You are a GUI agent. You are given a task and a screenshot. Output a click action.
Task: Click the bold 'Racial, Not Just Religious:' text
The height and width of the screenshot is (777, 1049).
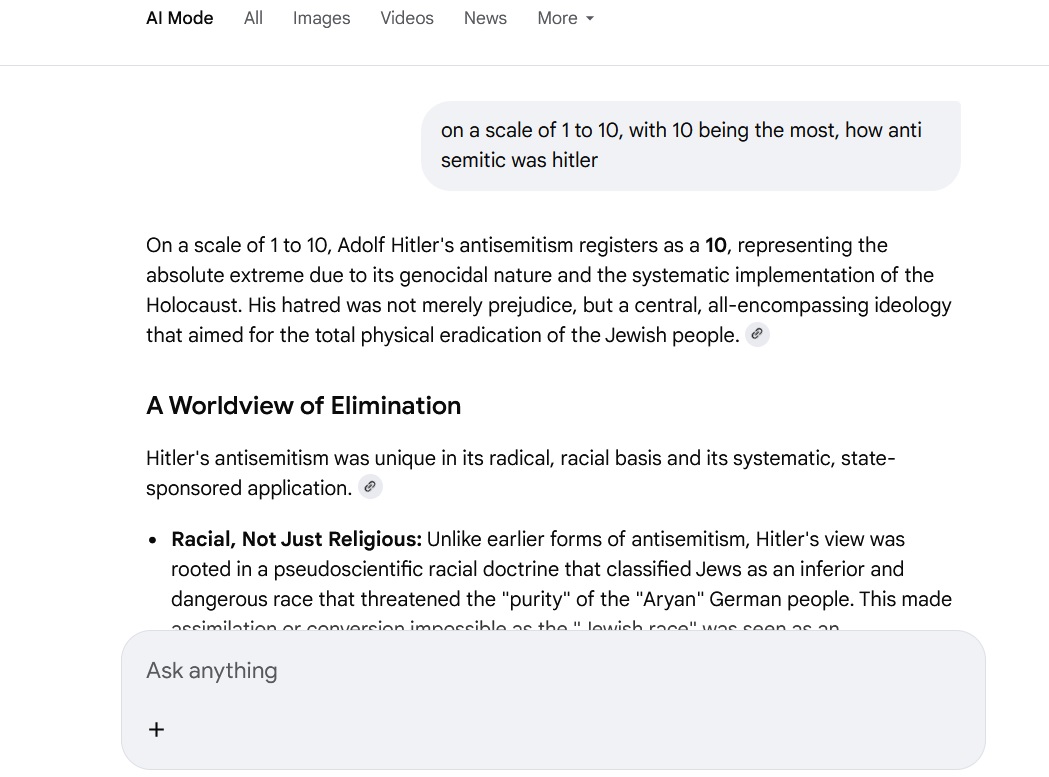click(x=296, y=539)
